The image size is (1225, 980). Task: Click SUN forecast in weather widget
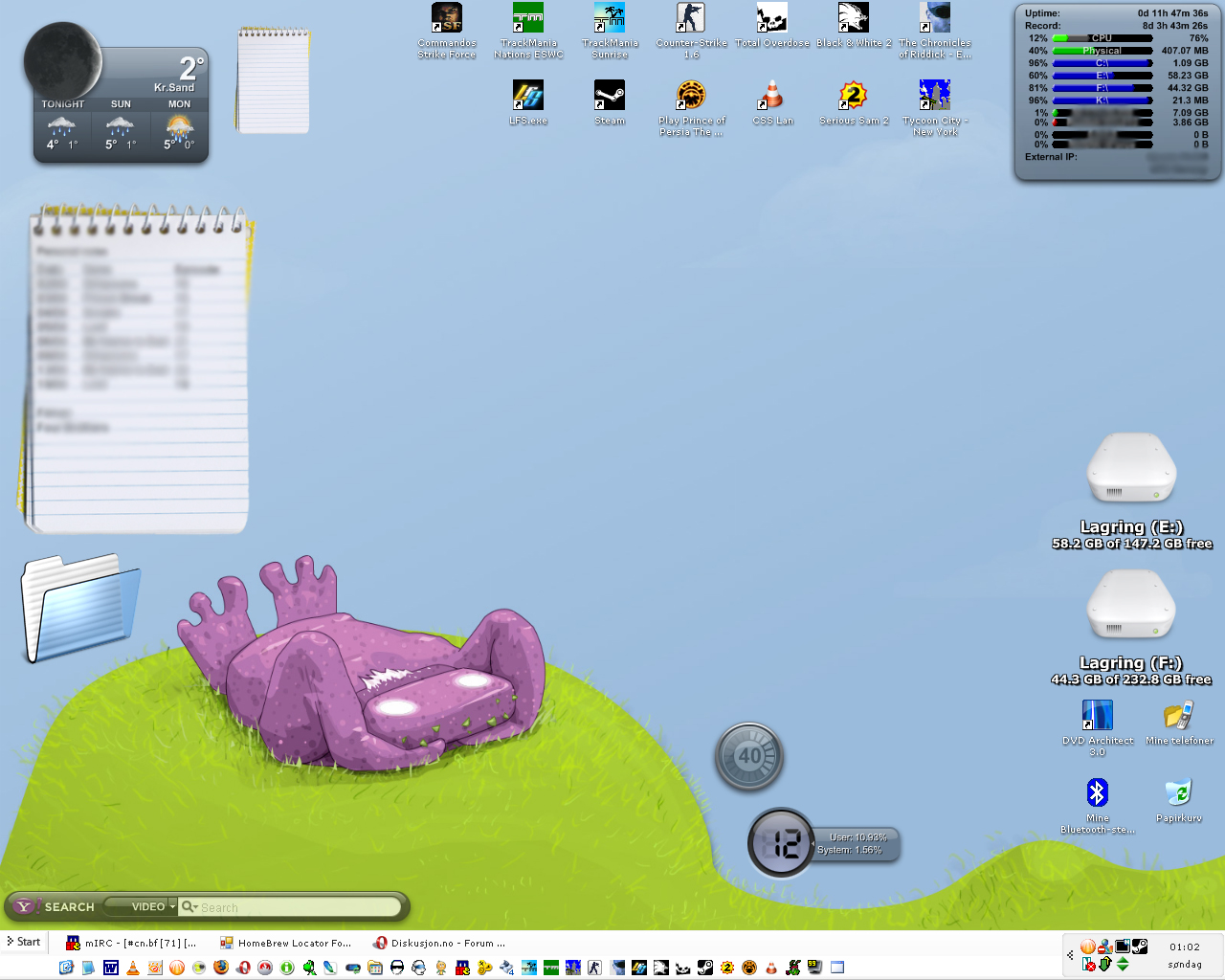tap(121, 126)
